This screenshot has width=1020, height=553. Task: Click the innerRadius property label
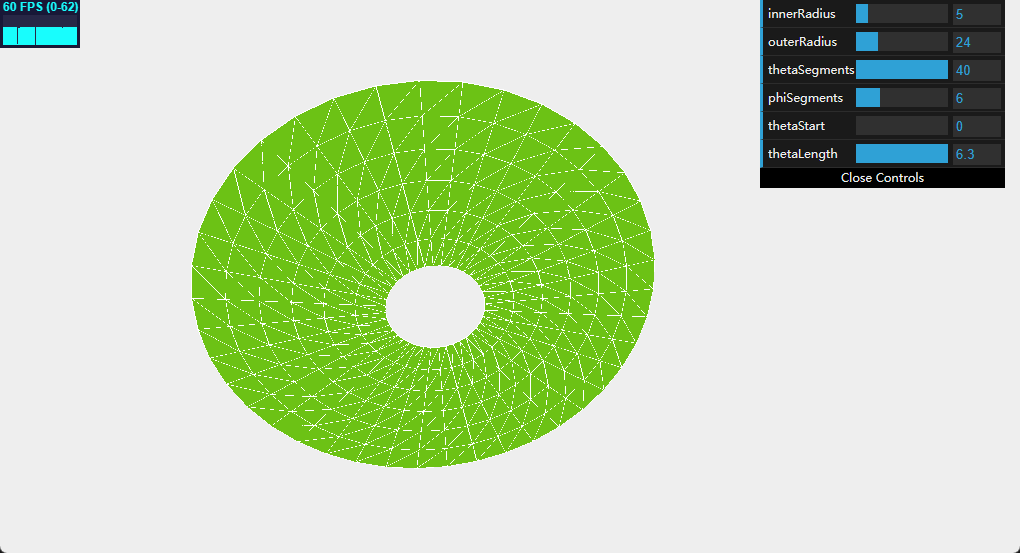(x=801, y=14)
